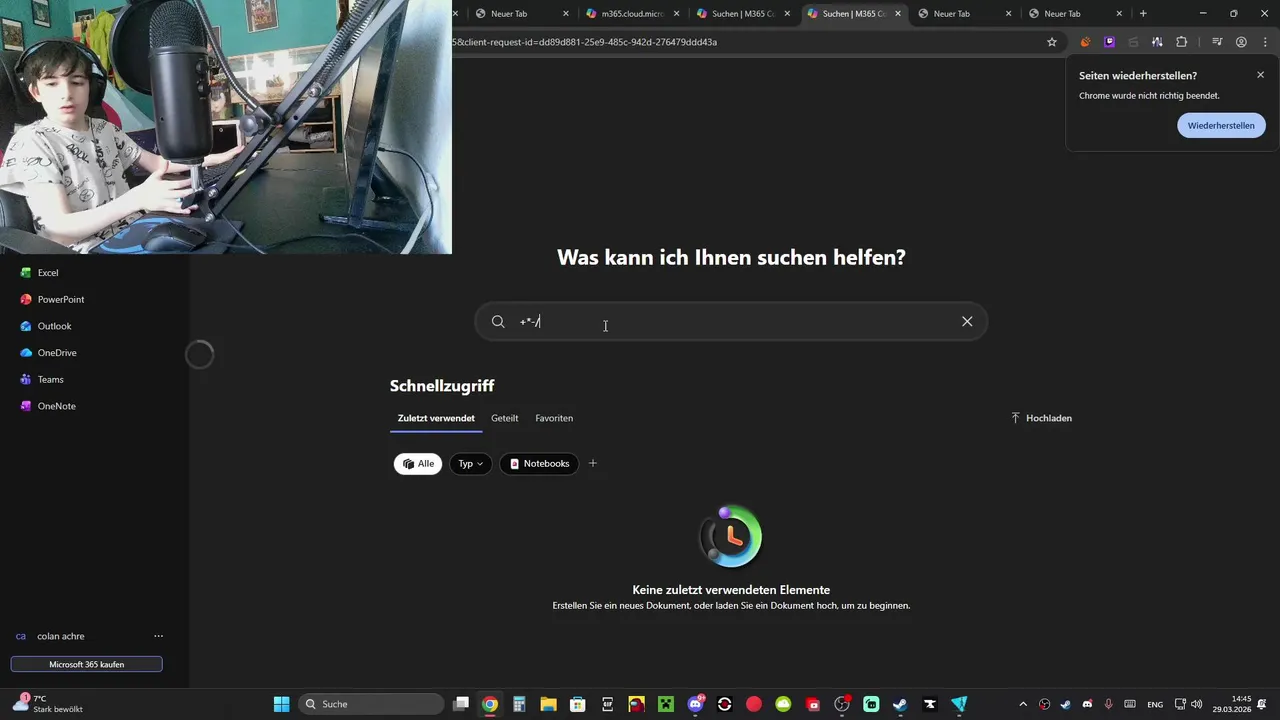Switch to the last Neuer Tab
The height and width of the screenshot is (720, 1280).
[x=1075, y=14]
